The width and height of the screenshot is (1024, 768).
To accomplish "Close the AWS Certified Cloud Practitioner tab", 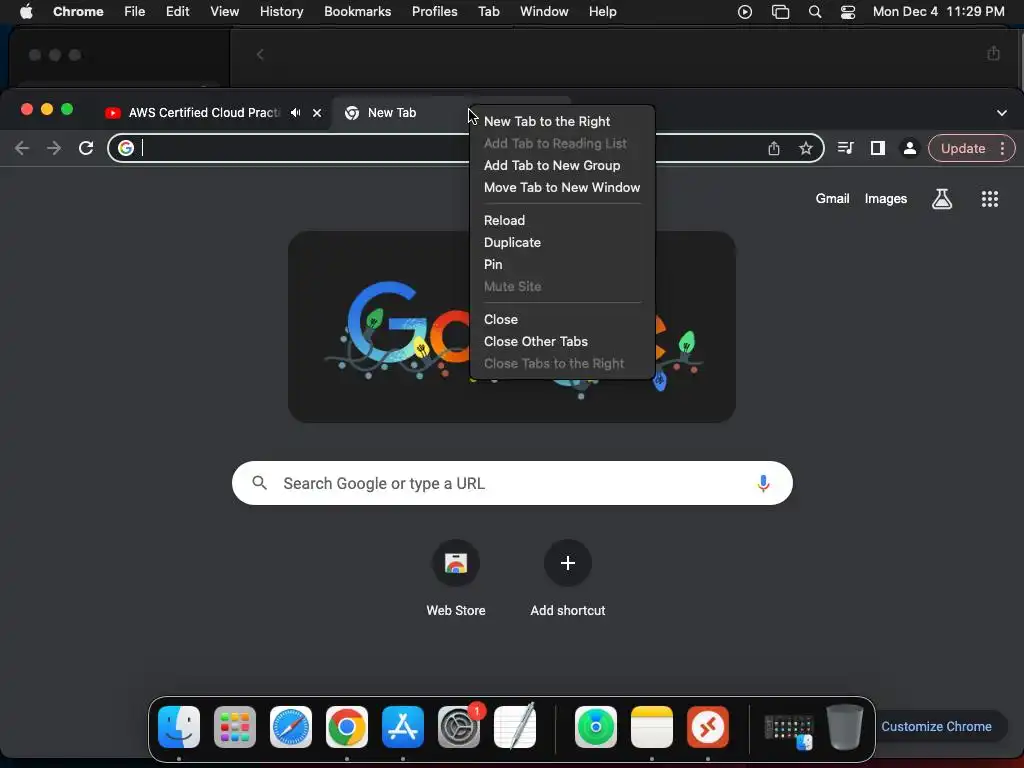I will tap(317, 112).
